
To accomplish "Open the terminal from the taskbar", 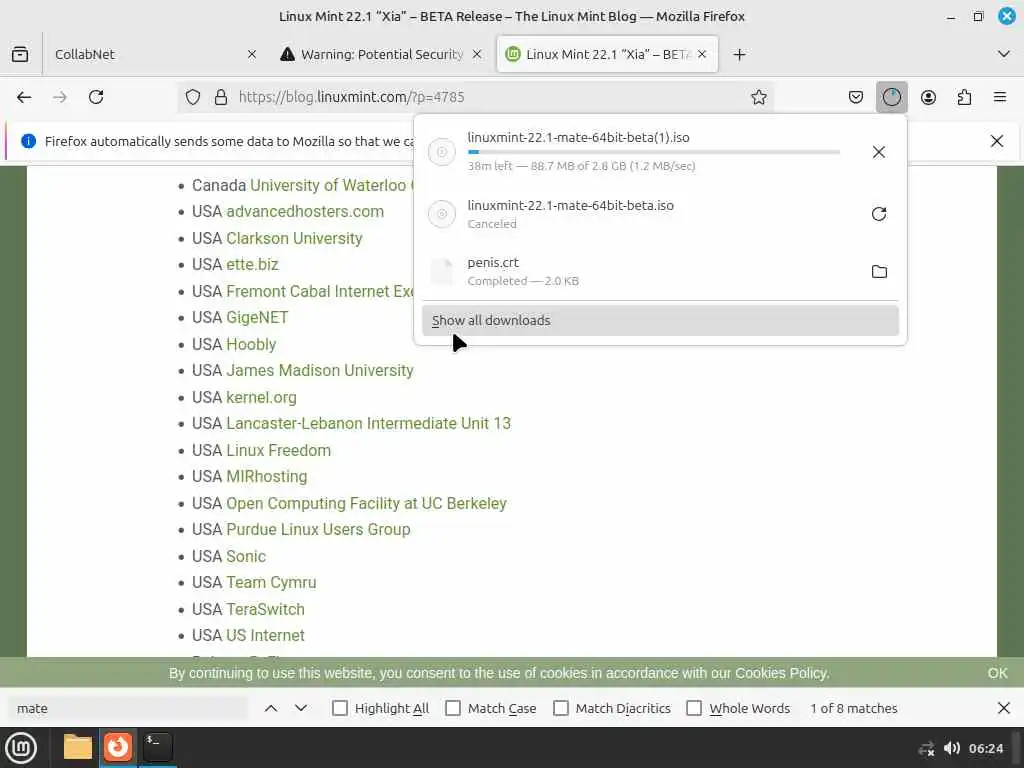I will click(x=157, y=748).
